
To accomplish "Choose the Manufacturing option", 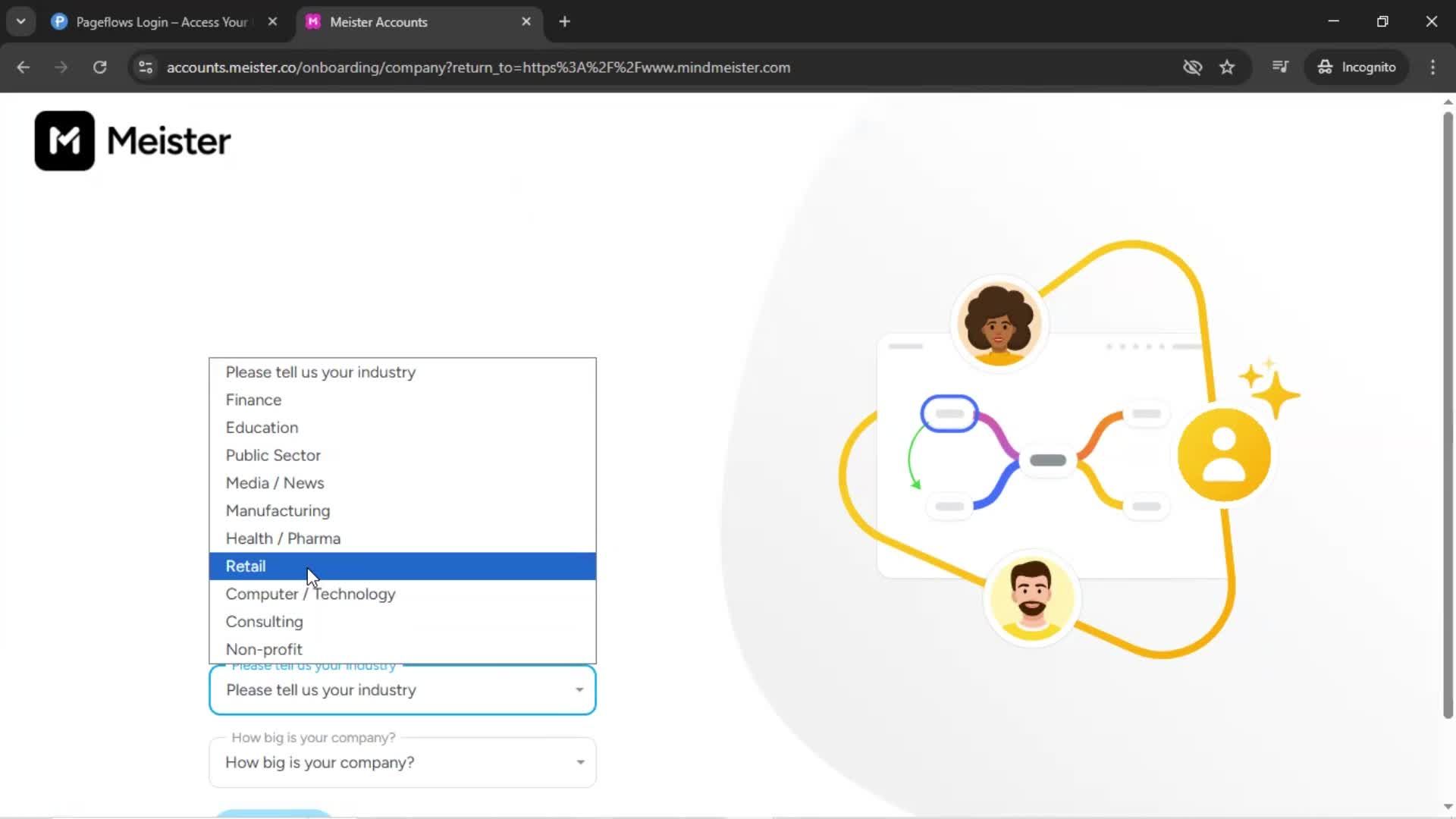I will click(402, 510).
